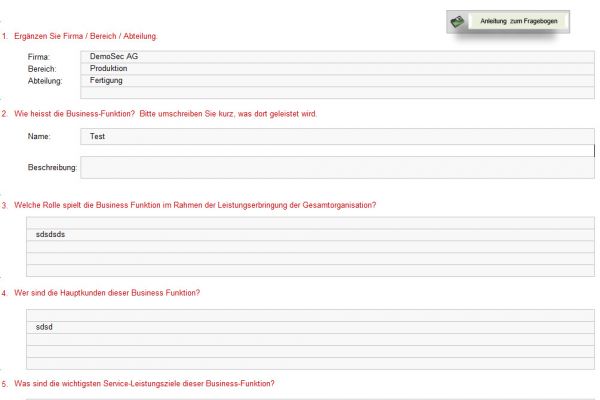Viewport: 600px width, 400px height.
Task: Click question 1 heading about Firma / Bereich / Abteilung
Action: point(85,36)
